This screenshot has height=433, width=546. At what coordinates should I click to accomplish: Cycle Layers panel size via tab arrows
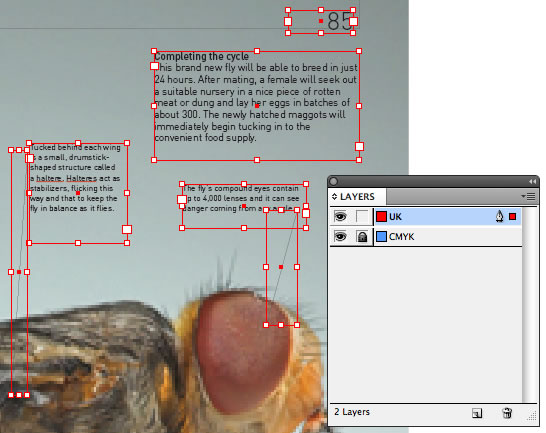[x=334, y=196]
